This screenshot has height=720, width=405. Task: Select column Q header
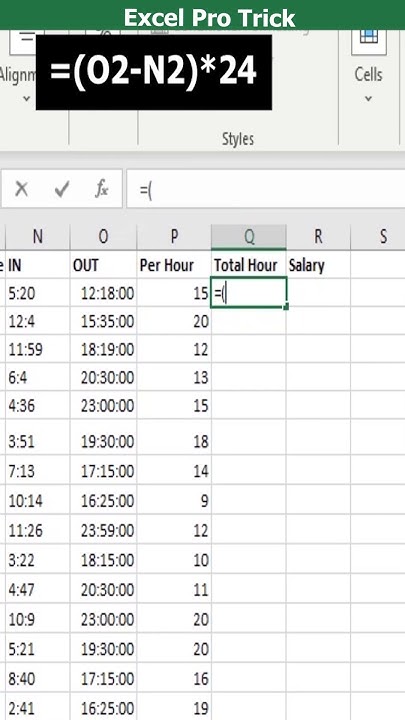[x=249, y=237]
